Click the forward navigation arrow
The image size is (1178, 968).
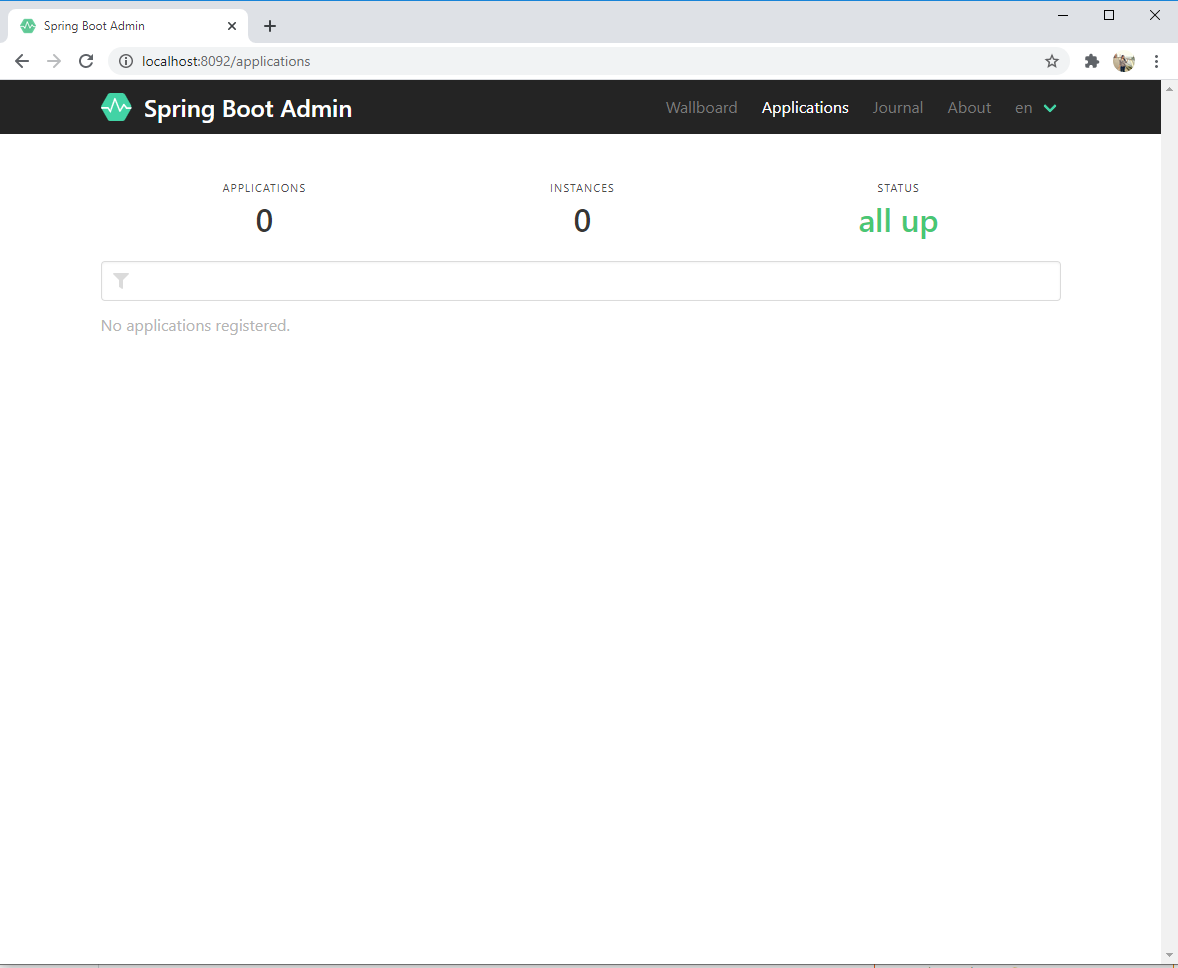[x=54, y=61]
